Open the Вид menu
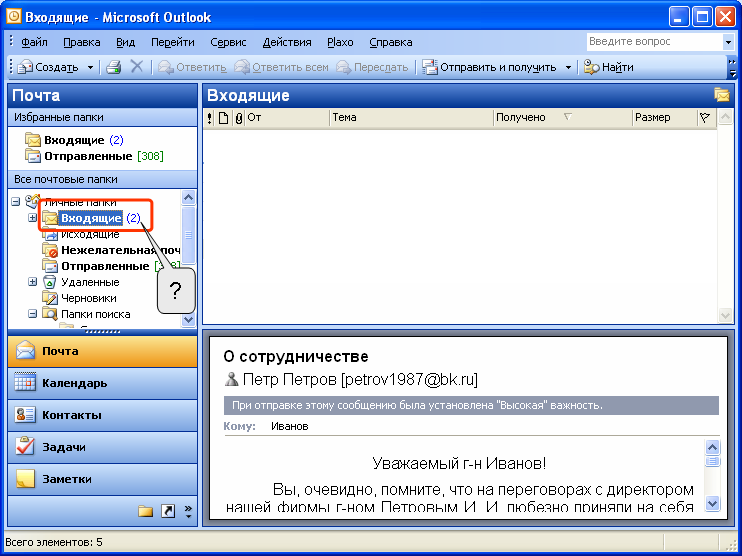The image size is (742, 556). pyautogui.click(x=125, y=43)
